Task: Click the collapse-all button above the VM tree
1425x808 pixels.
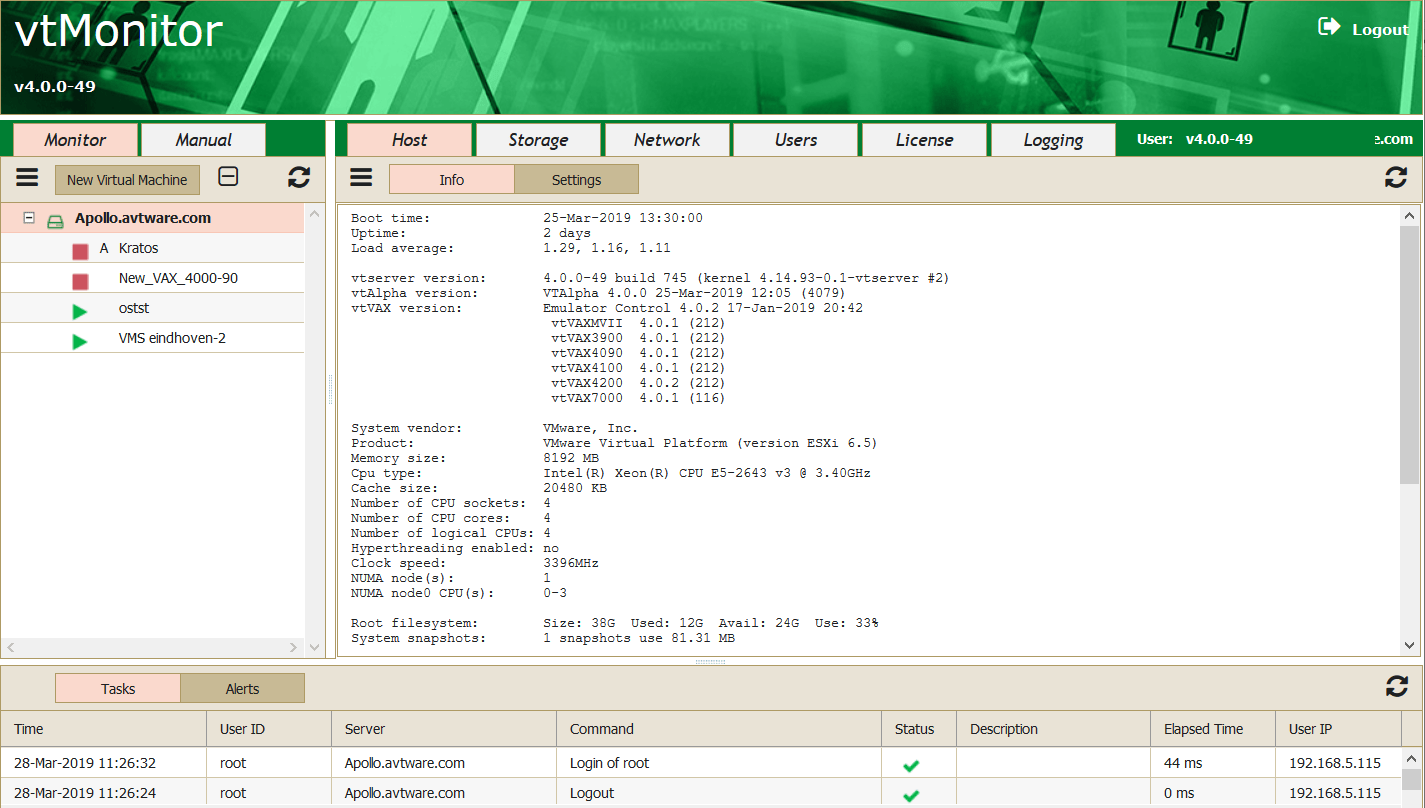Action: [228, 176]
